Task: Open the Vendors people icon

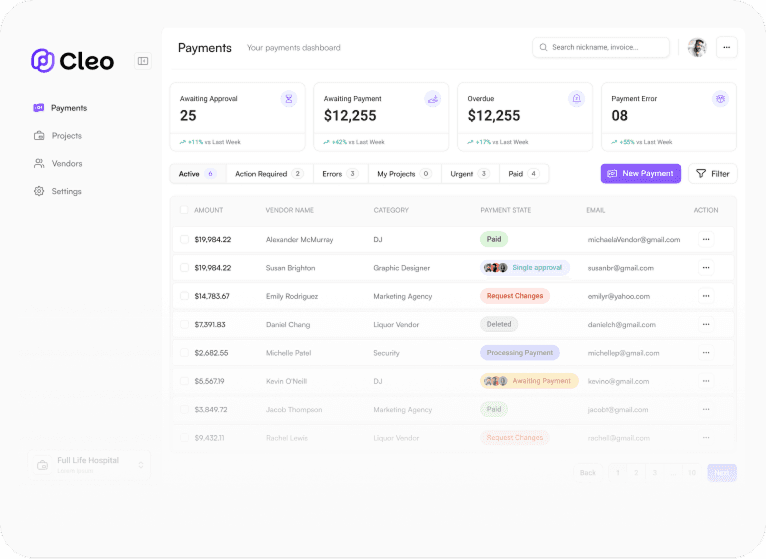Action: tap(39, 163)
